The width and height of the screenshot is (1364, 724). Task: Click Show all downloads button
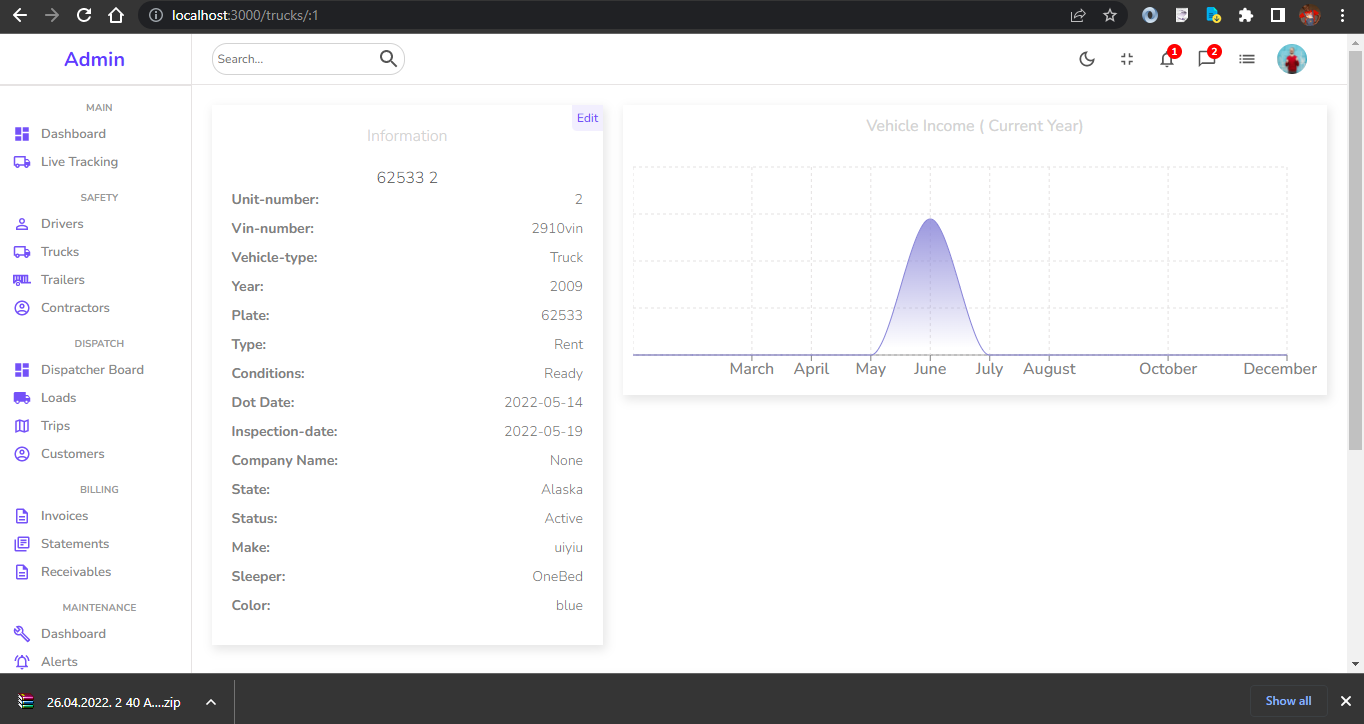pyautogui.click(x=1288, y=701)
